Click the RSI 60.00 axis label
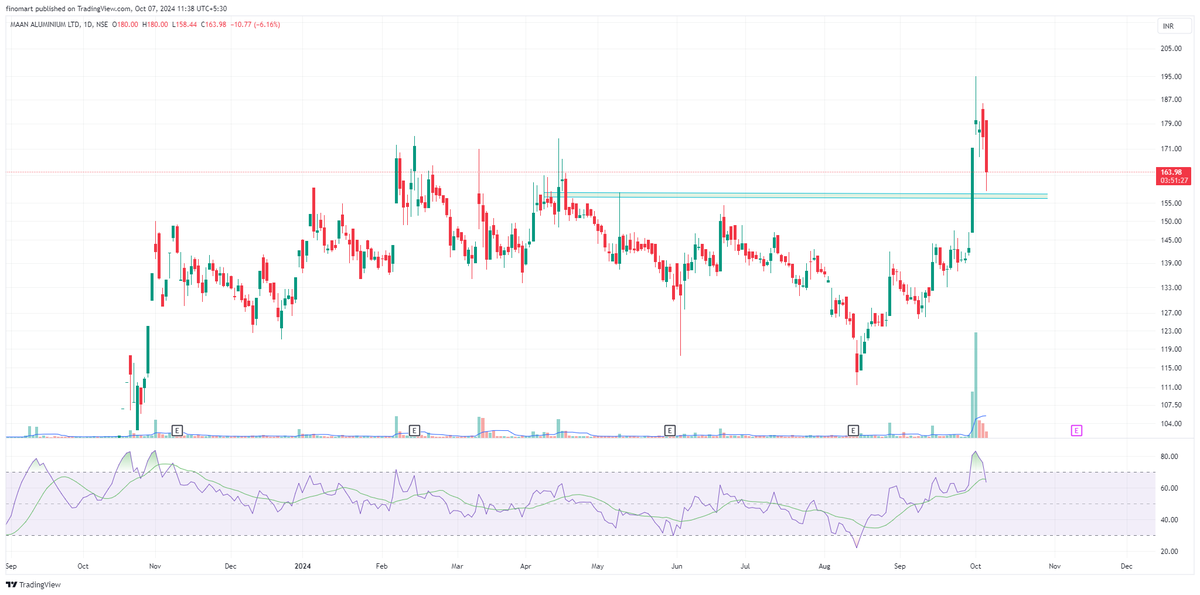Image resolution: width=1200 pixels, height=595 pixels. (x=1171, y=488)
